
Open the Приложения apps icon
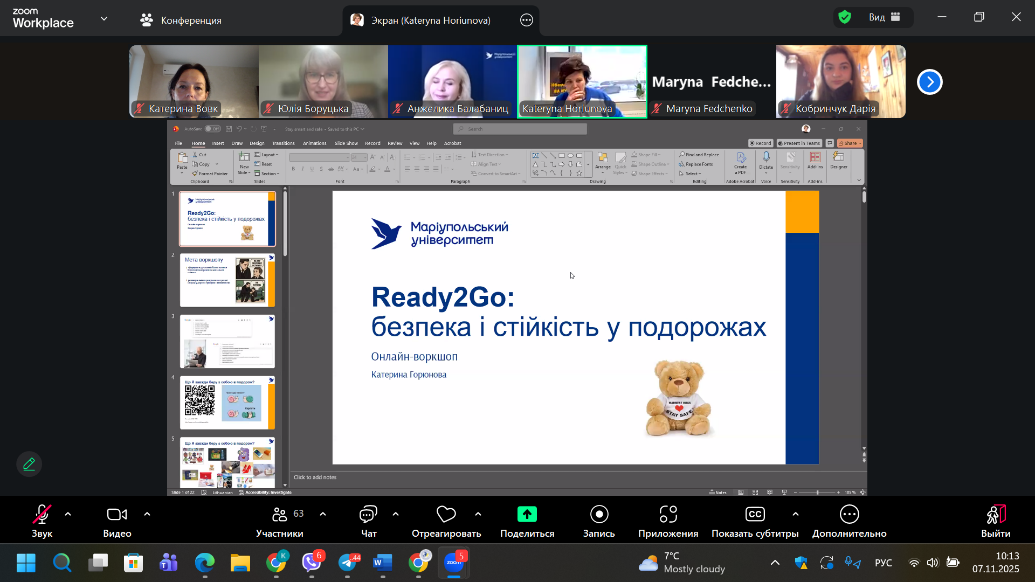pos(668,514)
